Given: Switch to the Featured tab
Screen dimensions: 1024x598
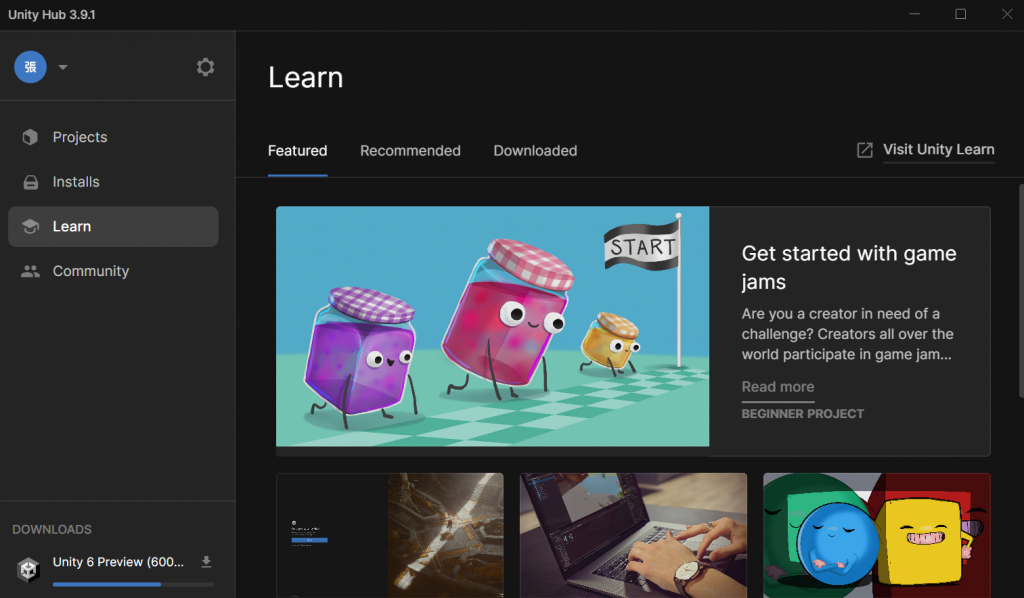Looking at the screenshot, I should 297,151.
